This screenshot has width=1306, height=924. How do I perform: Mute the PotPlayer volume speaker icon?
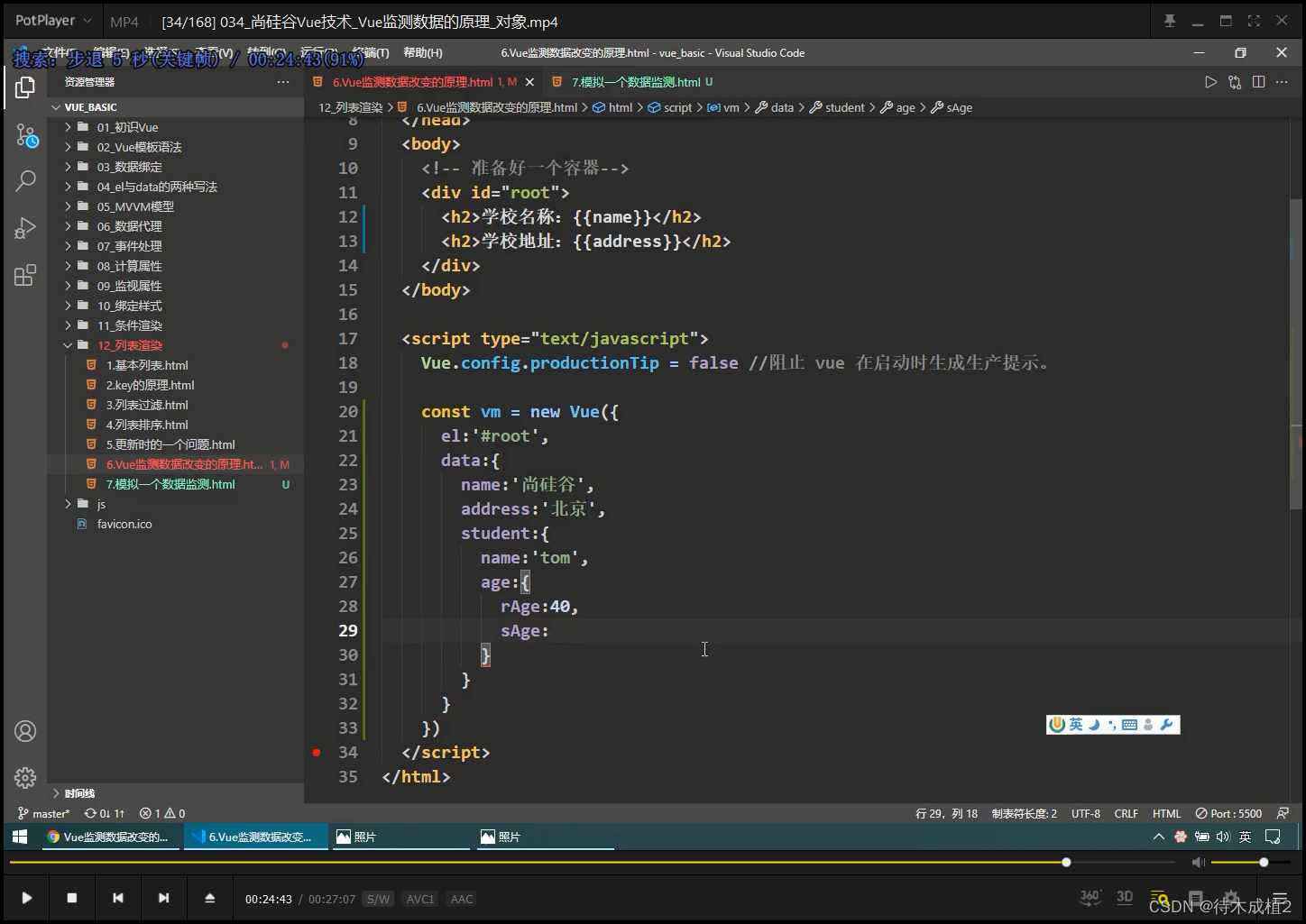[x=1198, y=863]
